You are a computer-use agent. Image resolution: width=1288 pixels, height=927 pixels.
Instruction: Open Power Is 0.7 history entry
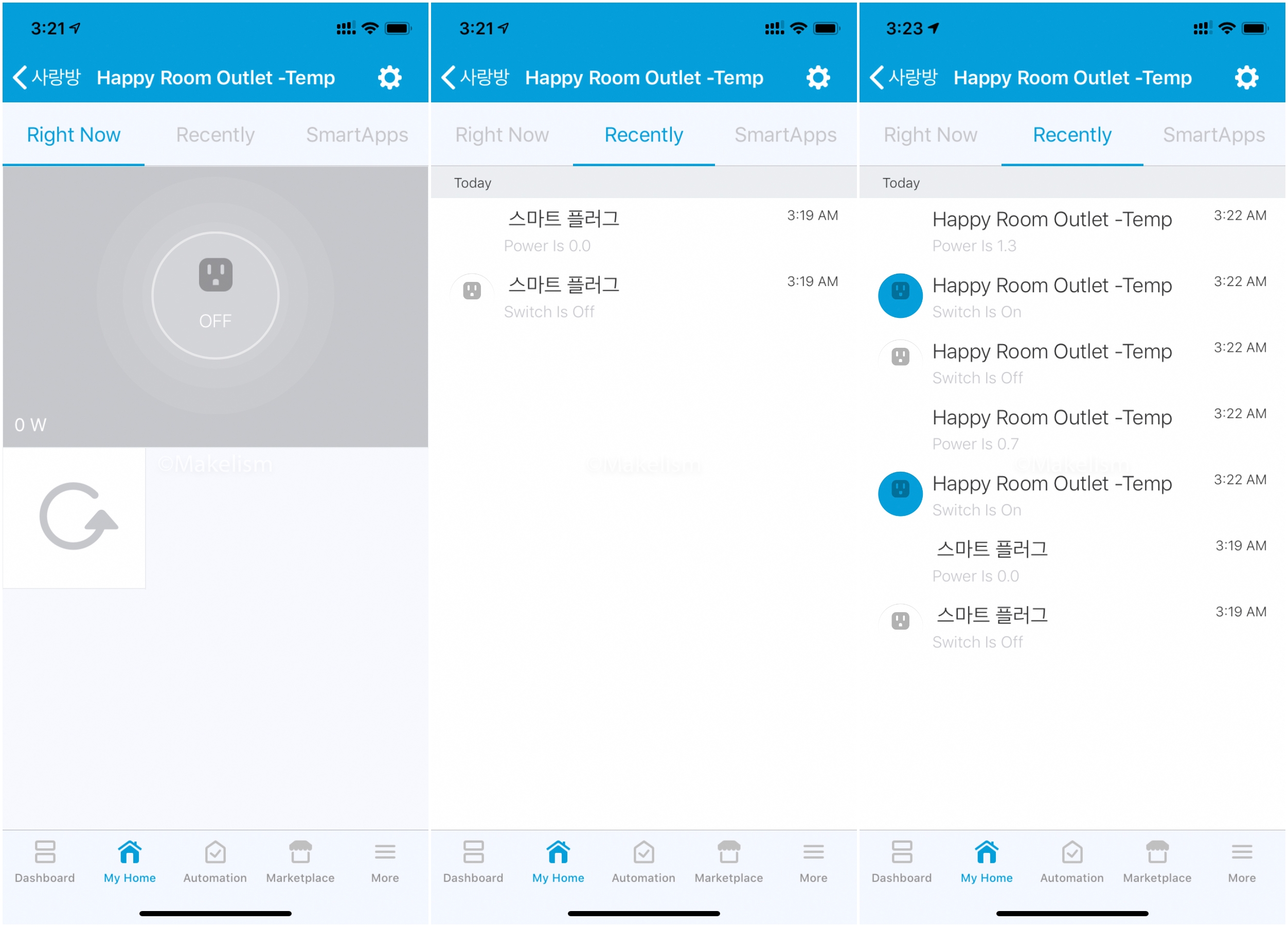click(x=1051, y=430)
